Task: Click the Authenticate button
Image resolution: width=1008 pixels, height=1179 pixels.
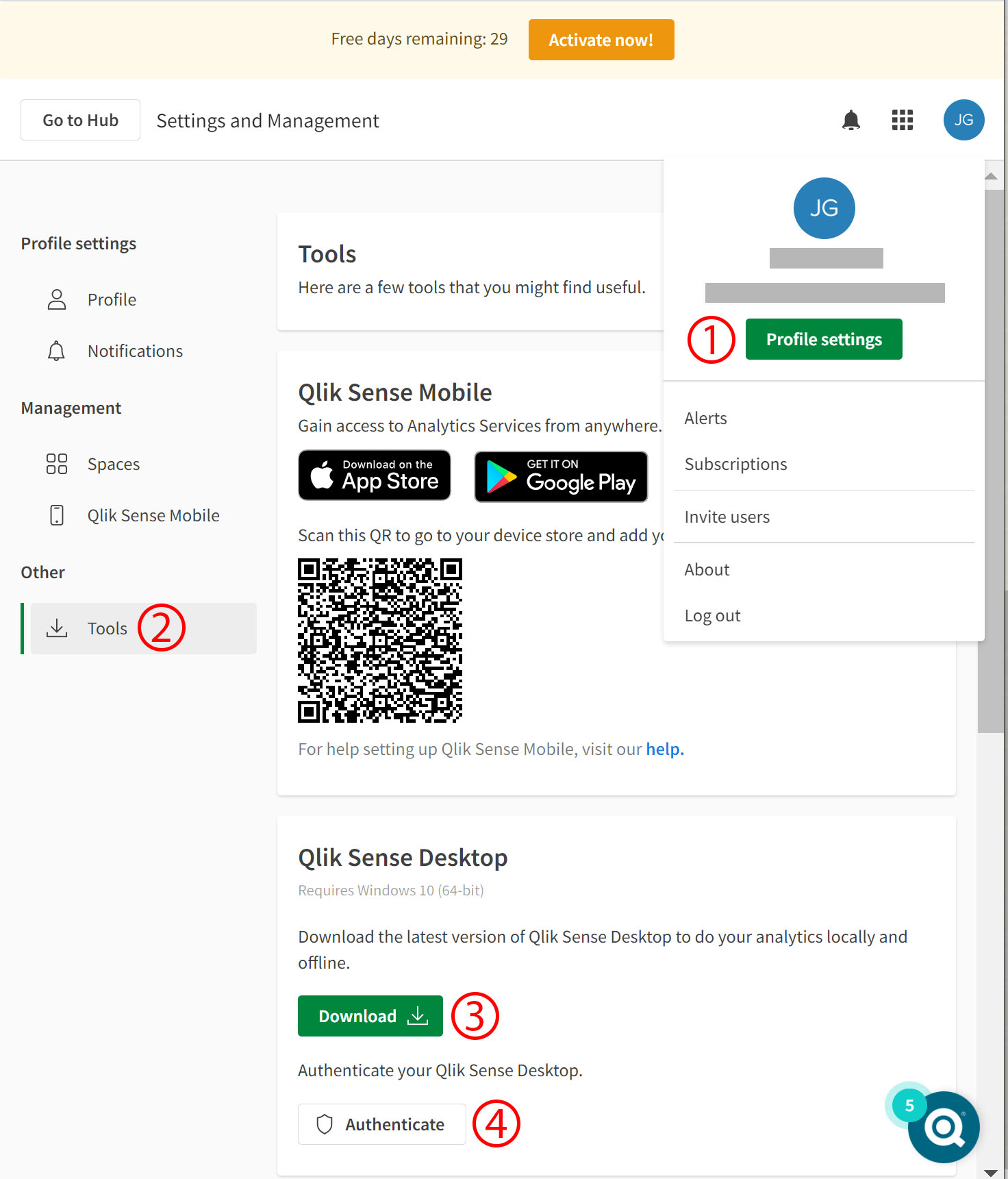Action: (382, 1124)
